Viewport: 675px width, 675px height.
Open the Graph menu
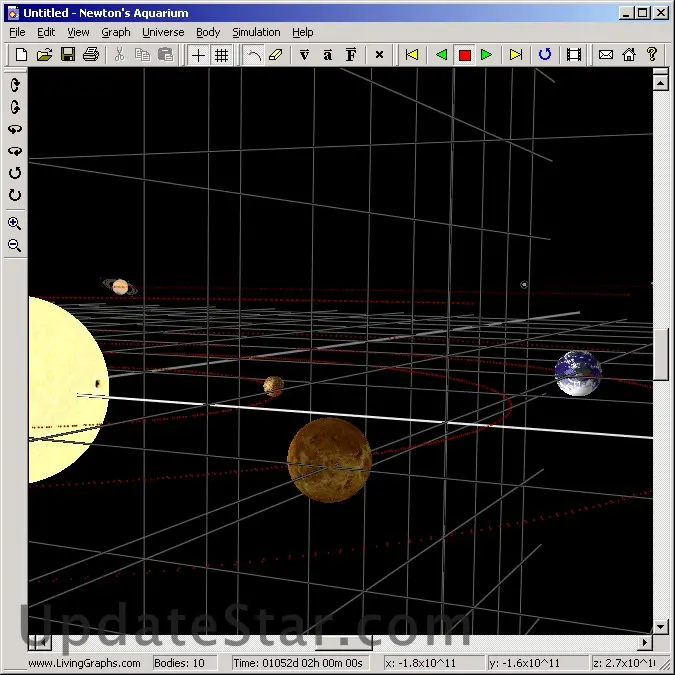116,32
